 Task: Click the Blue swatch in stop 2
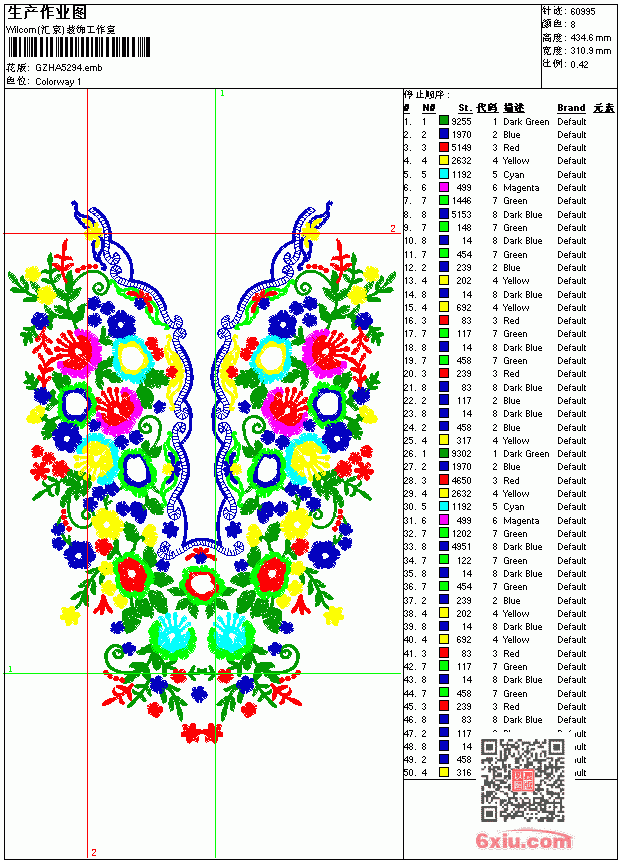click(x=444, y=134)
